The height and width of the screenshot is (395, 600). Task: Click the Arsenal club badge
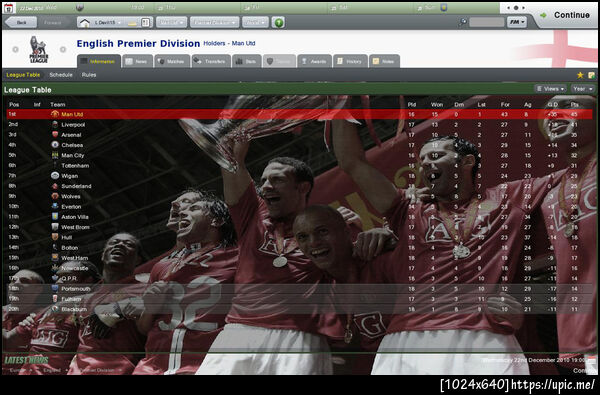click(x=55, y=135)
